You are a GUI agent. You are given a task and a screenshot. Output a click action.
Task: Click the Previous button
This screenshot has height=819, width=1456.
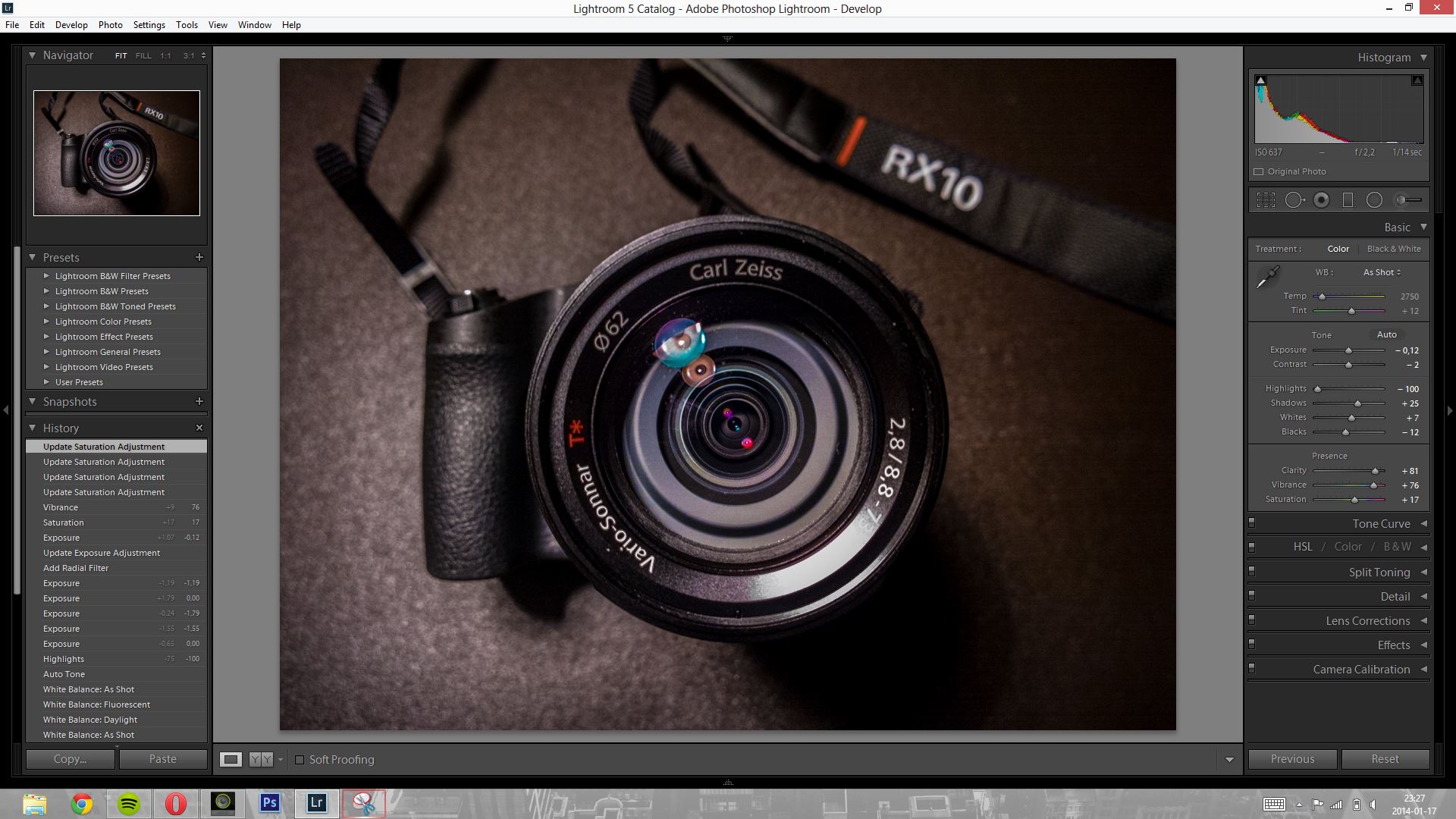pyautogui.click(x=1293, y=759)
